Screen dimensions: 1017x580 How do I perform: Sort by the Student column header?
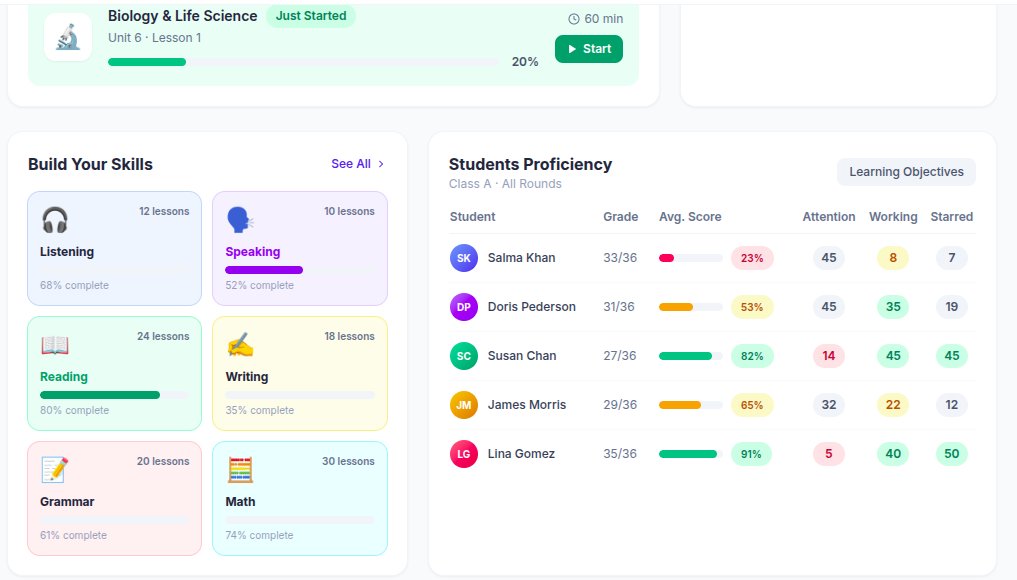pos(472,217)
